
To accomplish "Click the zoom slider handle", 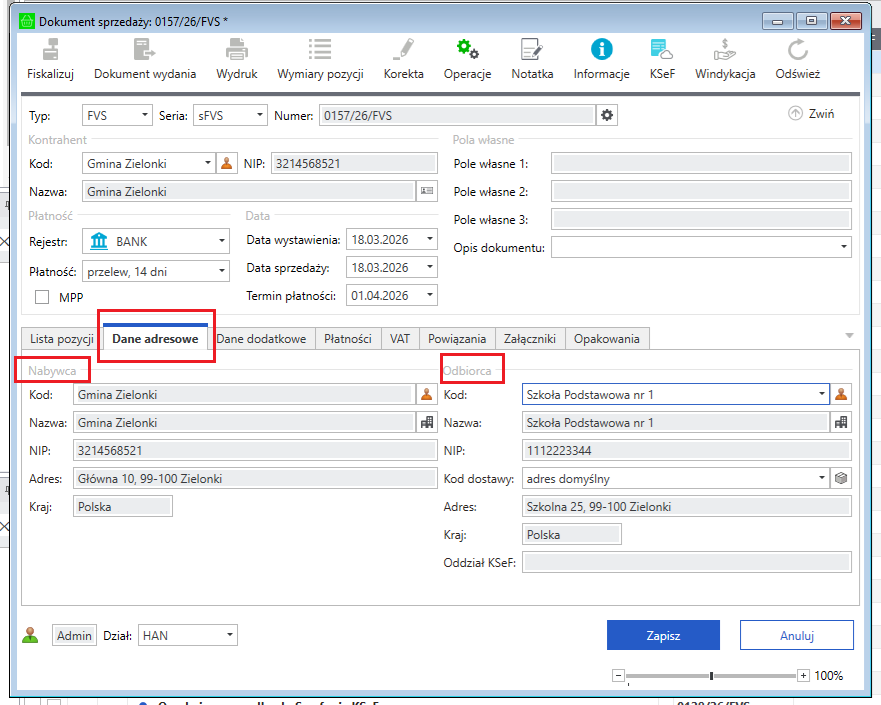I will point(711,676).
